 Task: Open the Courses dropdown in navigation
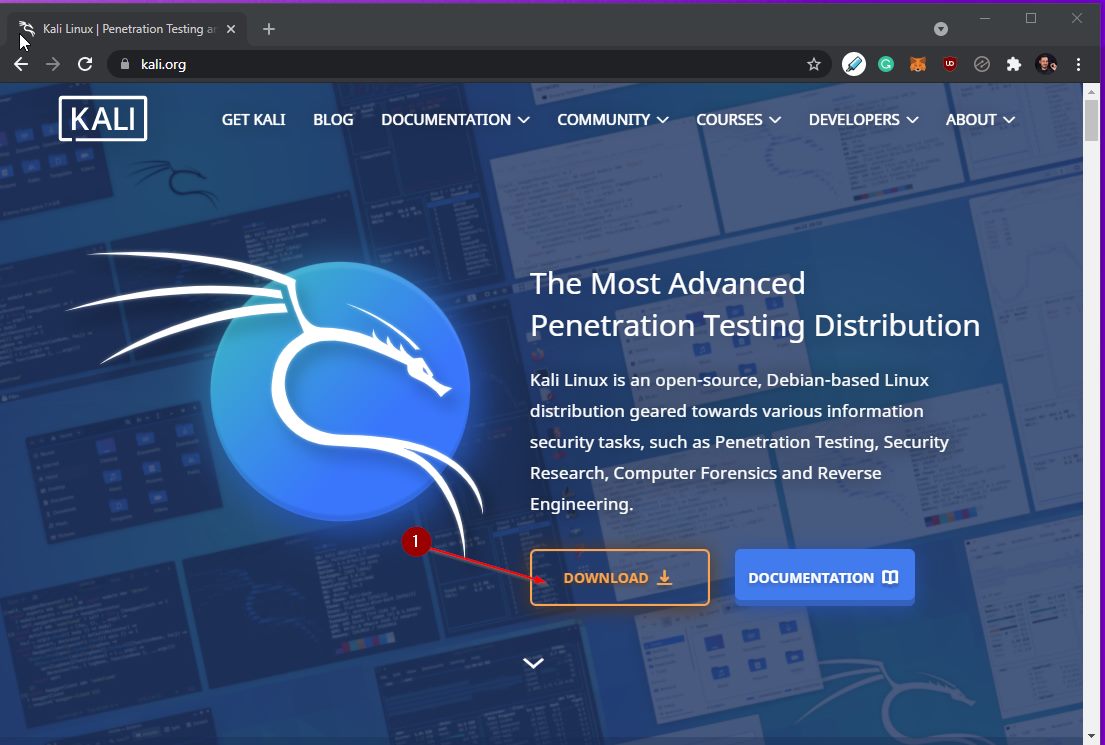point(738,119)
